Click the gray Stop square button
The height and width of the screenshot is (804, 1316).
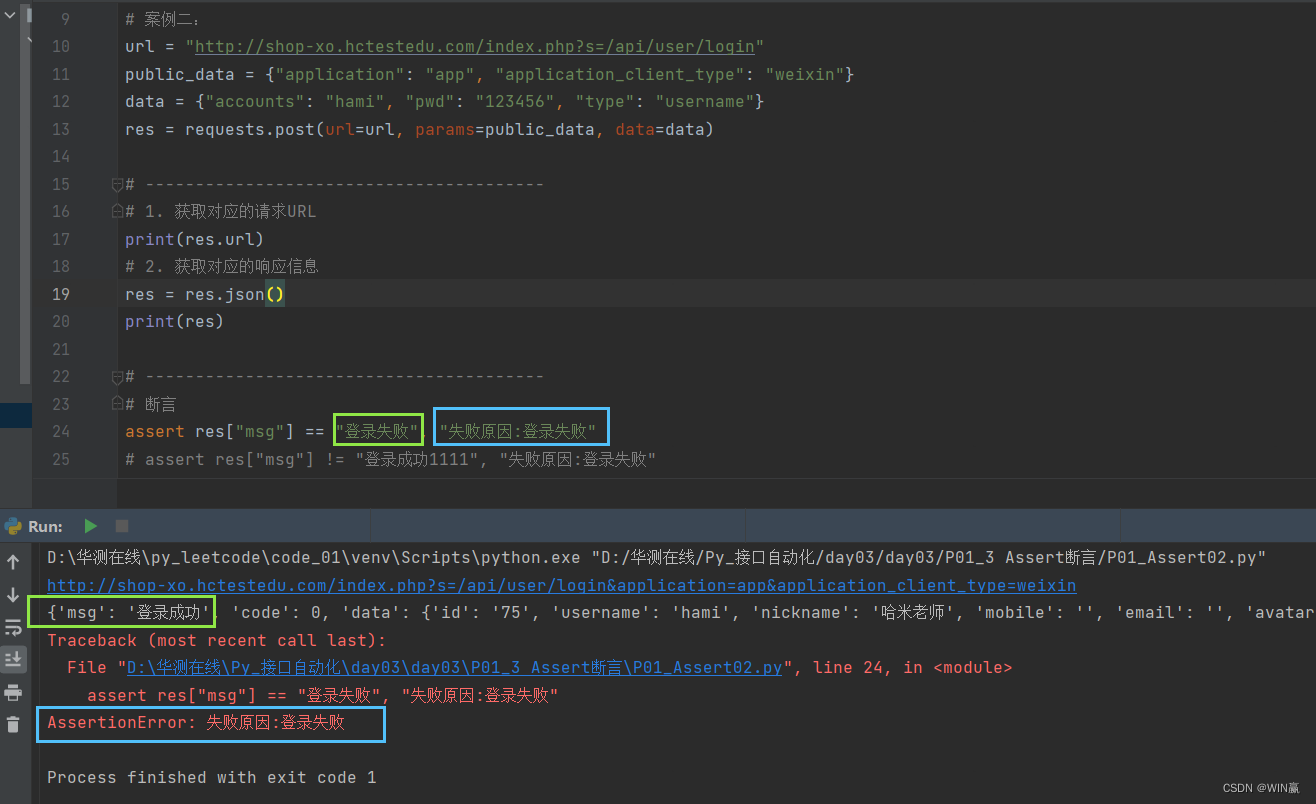coord(122,526)
